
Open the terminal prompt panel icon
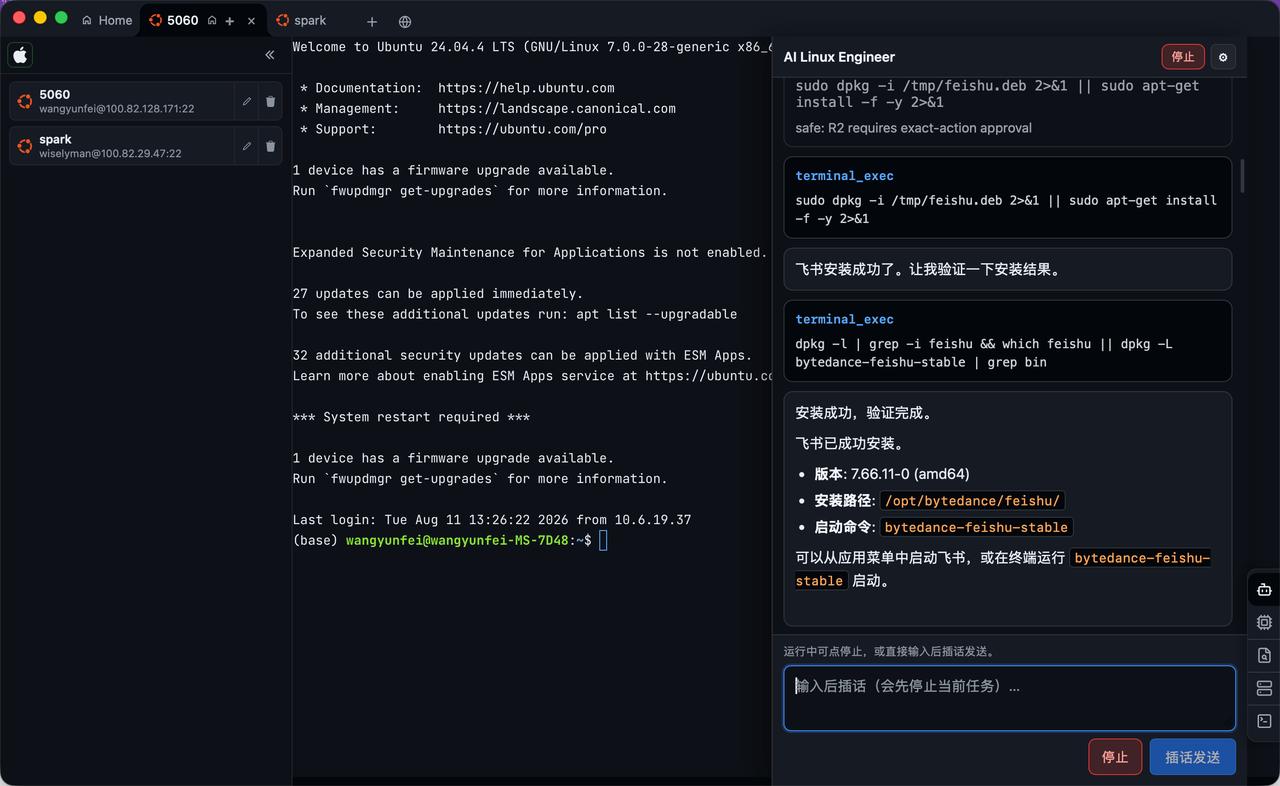tap(1264, 721)
